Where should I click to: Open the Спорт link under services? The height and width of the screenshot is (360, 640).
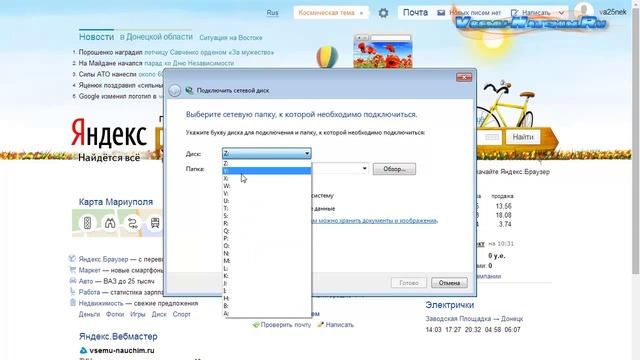click(x=182, y=314)
